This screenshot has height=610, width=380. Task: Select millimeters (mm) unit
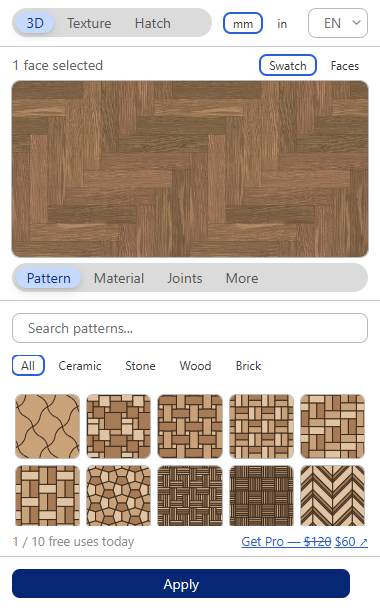243,24
